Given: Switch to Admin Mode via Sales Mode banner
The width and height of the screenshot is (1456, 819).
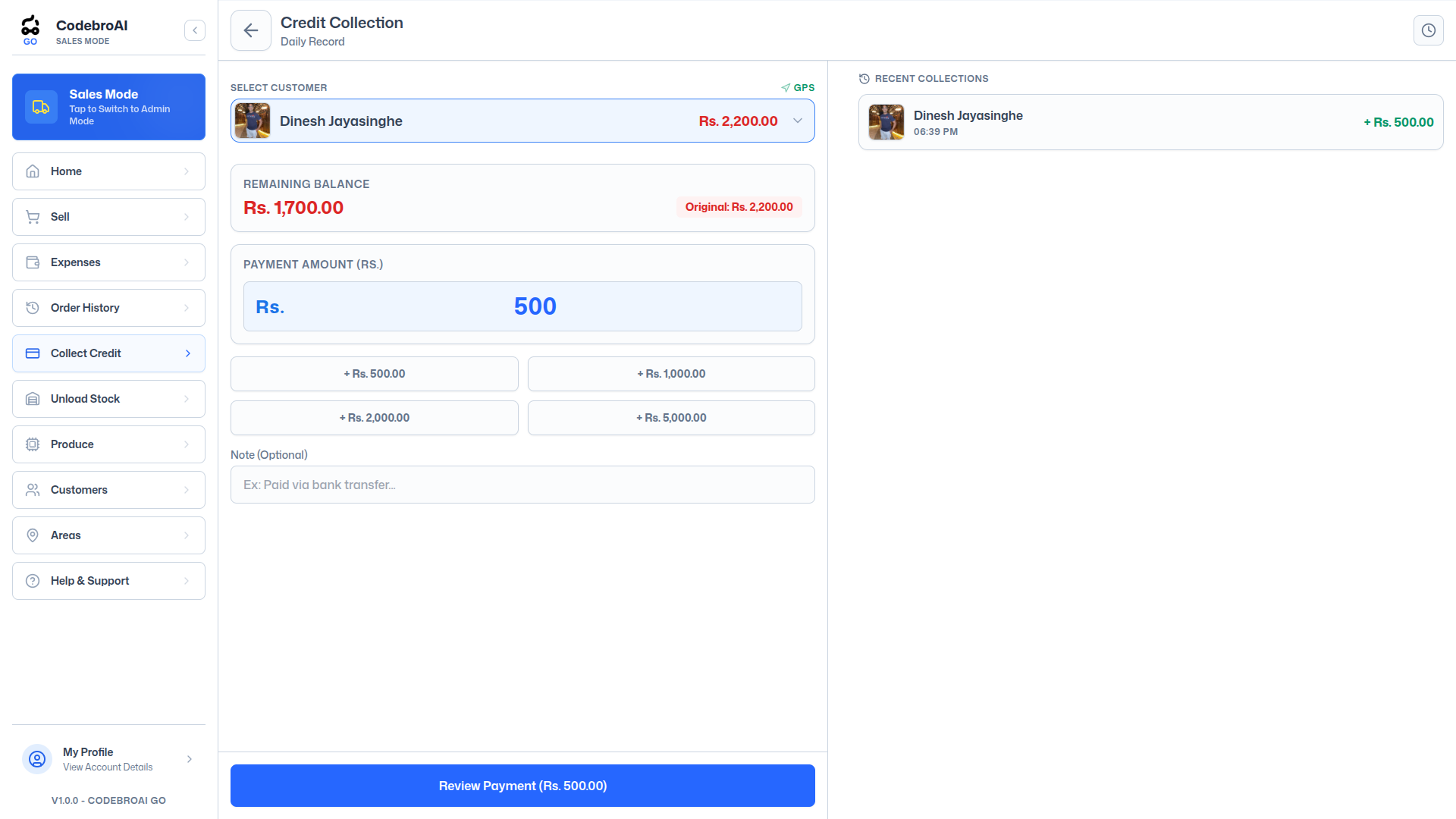Looking at the screenshot, I should 108,107.
